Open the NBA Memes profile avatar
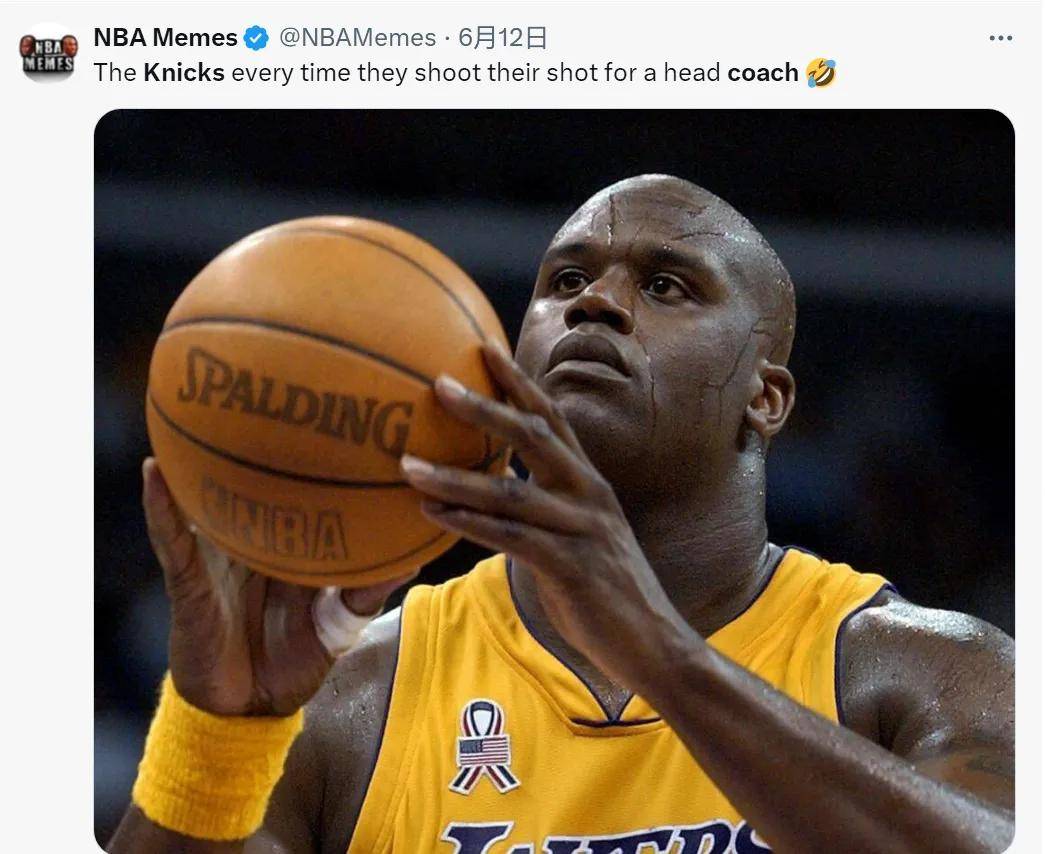Screen dimensions: 1045x854 click(49, 53)
